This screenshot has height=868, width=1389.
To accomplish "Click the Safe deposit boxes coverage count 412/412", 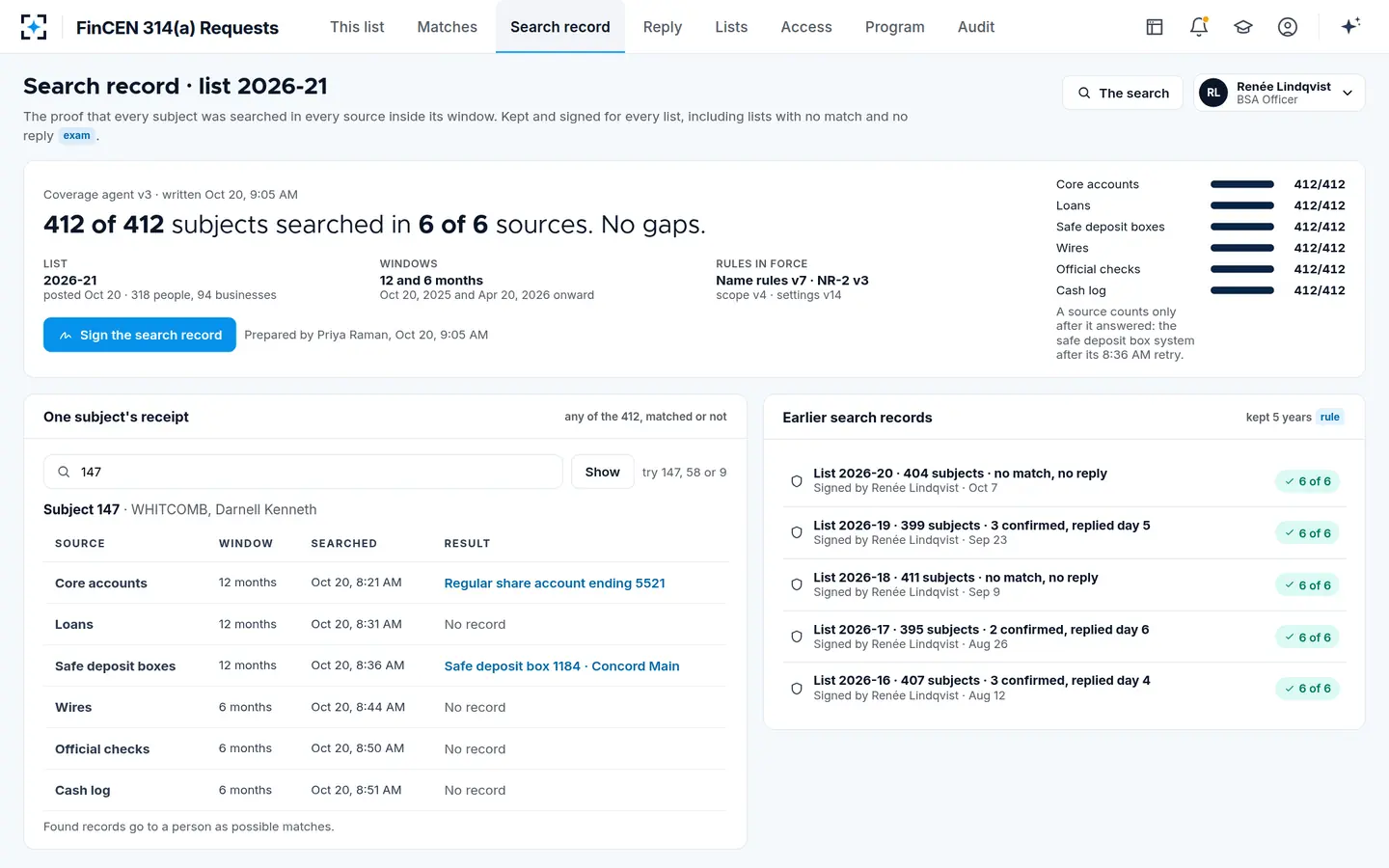I will (1320, 227).
